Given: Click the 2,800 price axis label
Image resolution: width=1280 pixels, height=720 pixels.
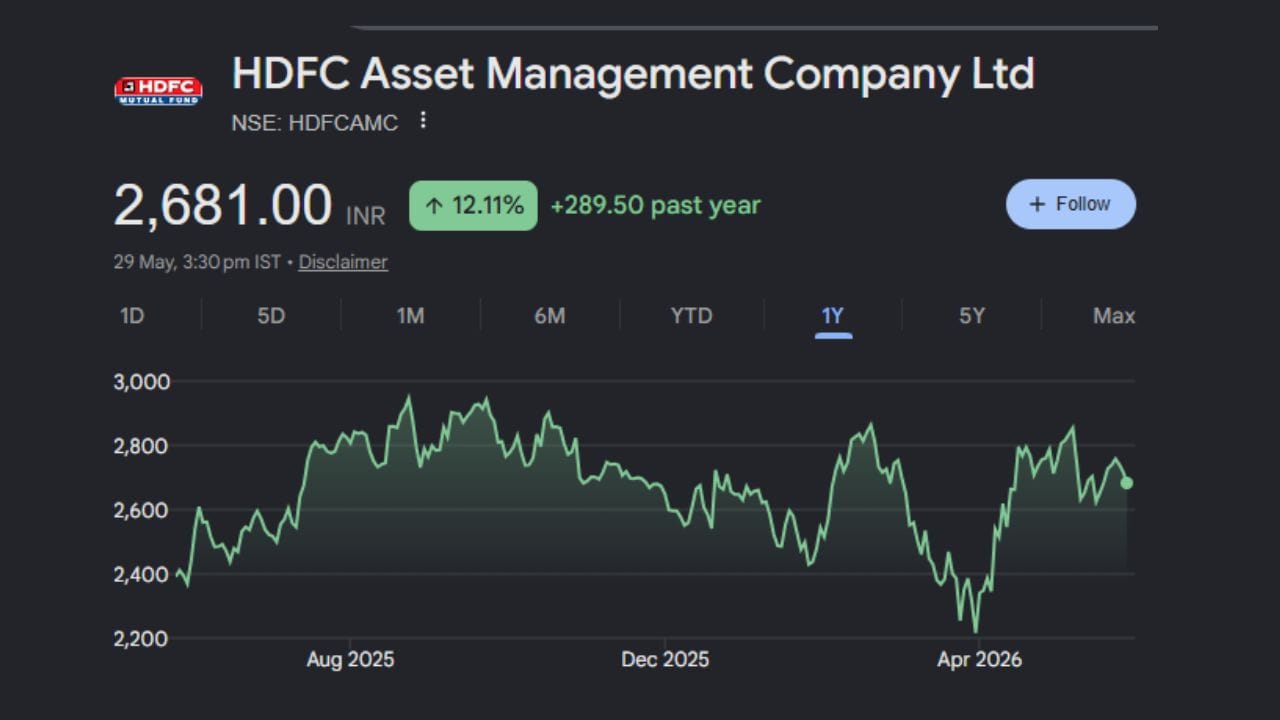Looking at the screenshot, I should click(142, 446).
